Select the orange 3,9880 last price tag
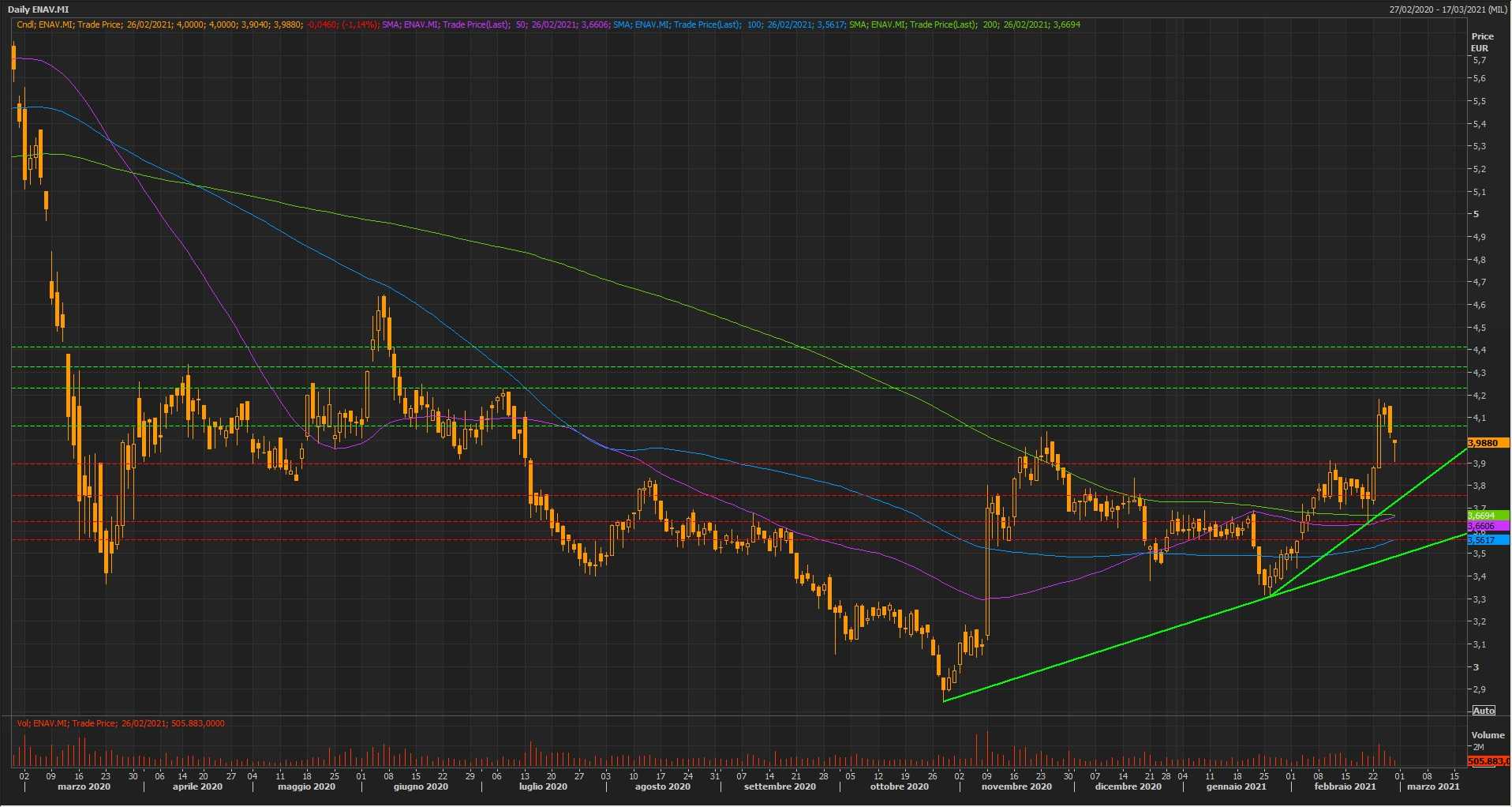The image size is (1512, 807). tap(1487, 443)
